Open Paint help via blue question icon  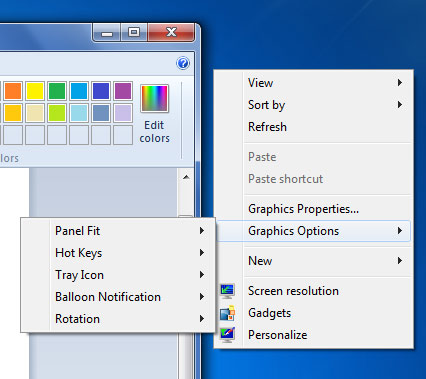(x=183, y=63)
